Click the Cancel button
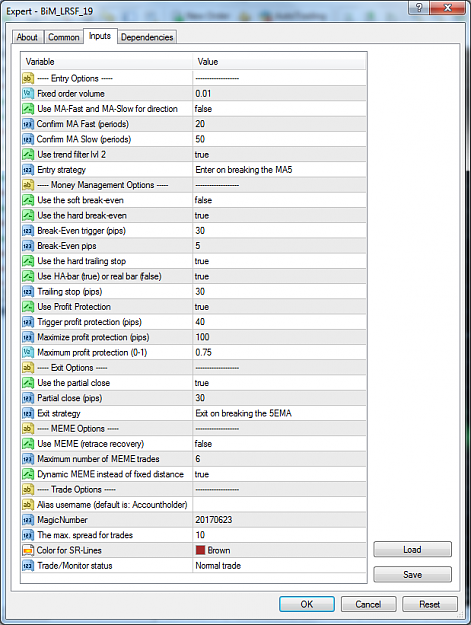 point(369,604)
